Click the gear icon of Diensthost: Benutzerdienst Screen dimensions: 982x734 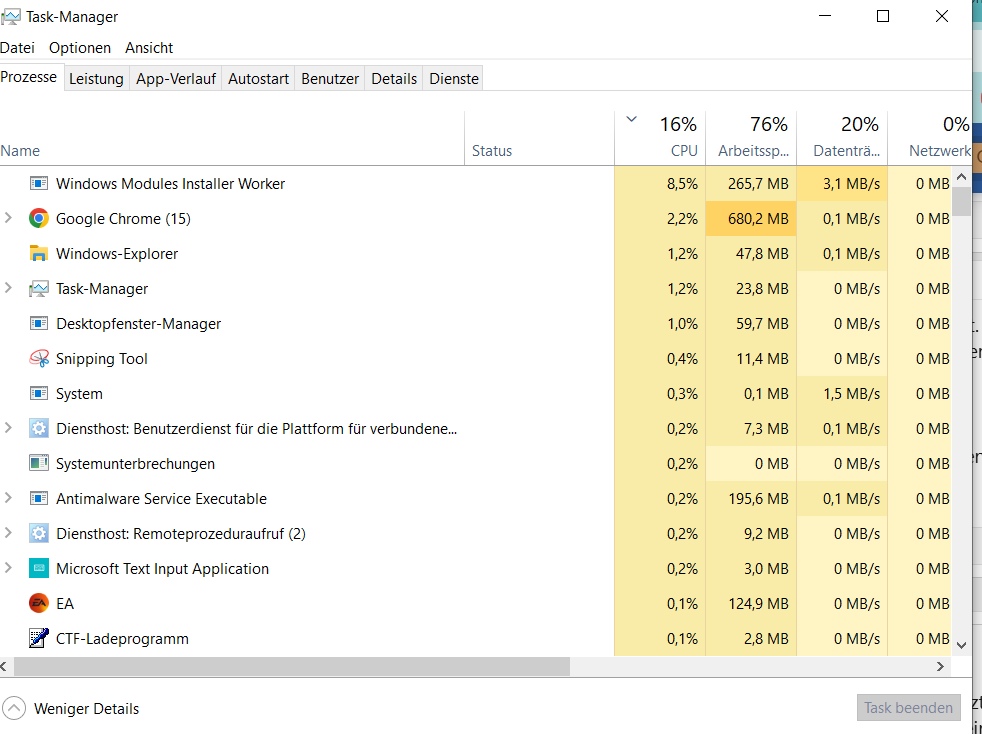click(39, 429)
